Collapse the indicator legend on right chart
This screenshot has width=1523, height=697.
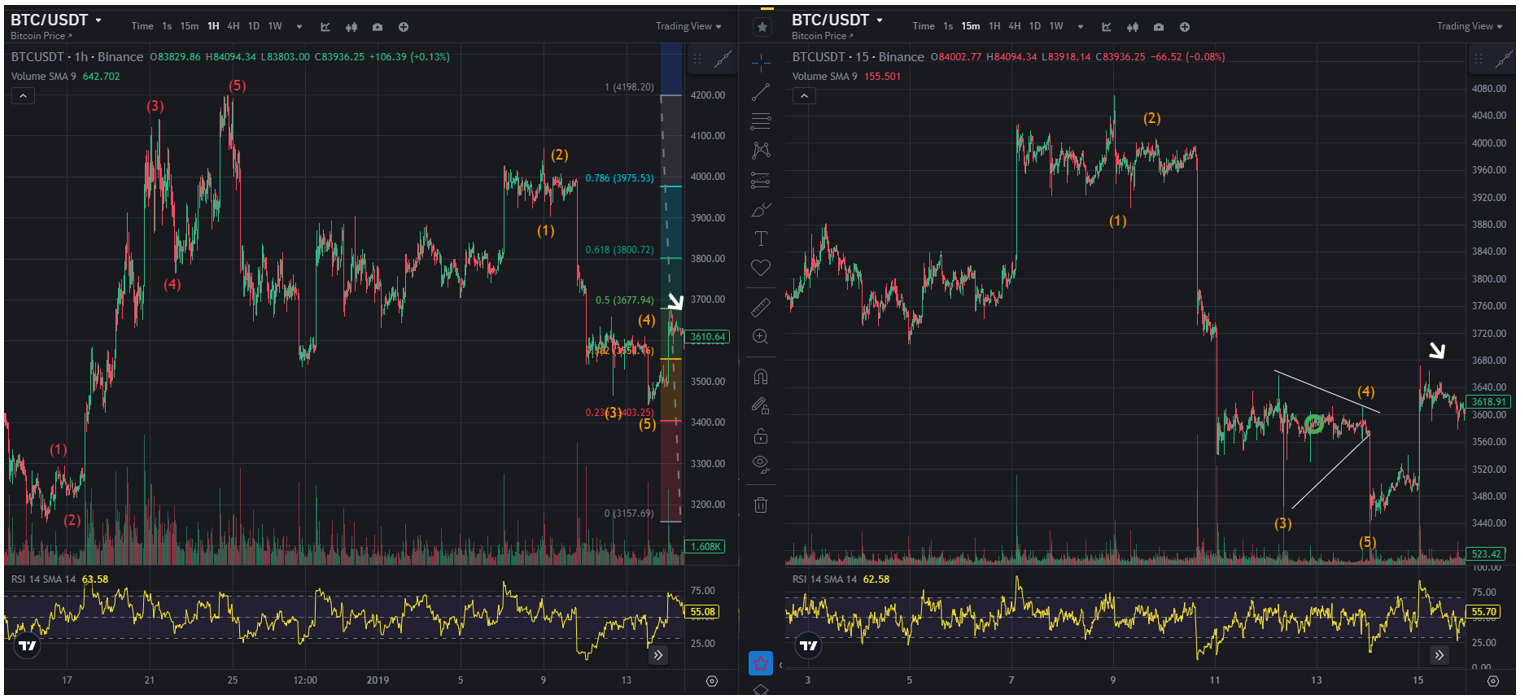804,96
